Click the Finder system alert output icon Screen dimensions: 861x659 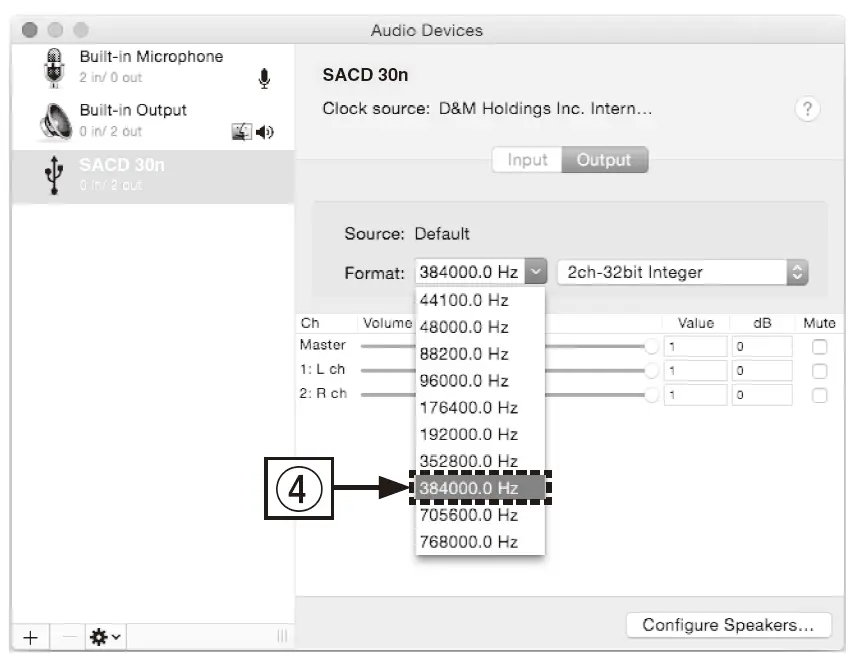pos(242,132)
